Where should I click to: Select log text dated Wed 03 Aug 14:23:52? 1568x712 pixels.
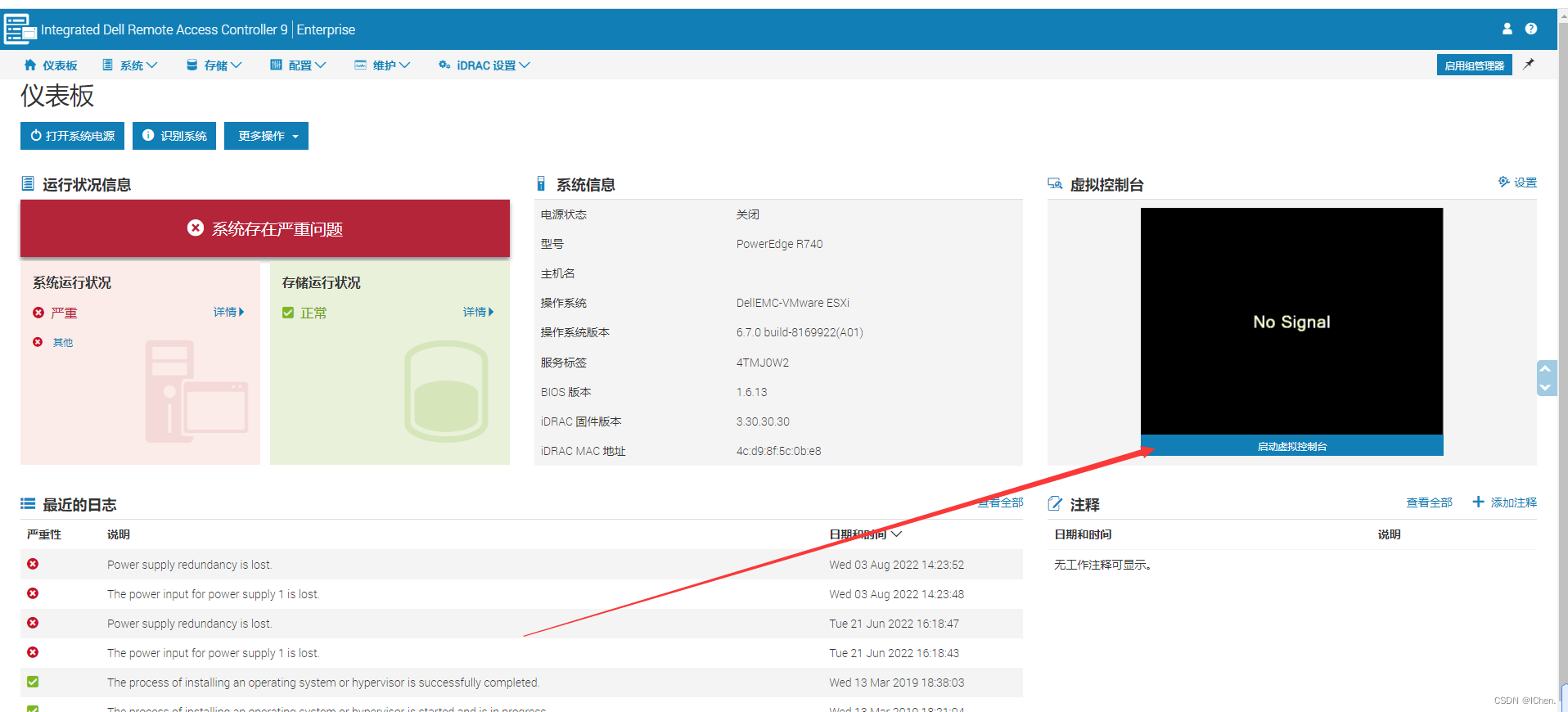point(189,565)
